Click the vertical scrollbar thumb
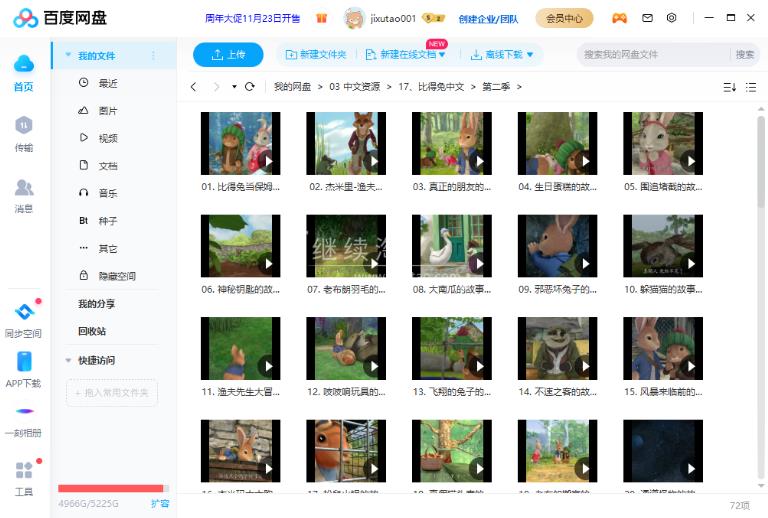This screenshot has height=518, width=768. [761, 162]
